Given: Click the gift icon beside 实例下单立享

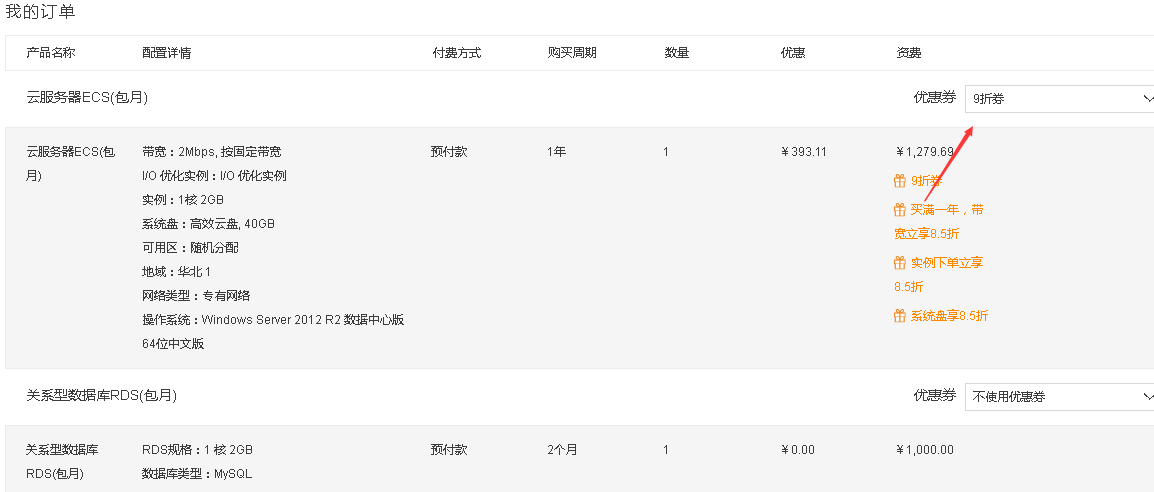Looking at the screenshot, I should [x=899, y=263].
